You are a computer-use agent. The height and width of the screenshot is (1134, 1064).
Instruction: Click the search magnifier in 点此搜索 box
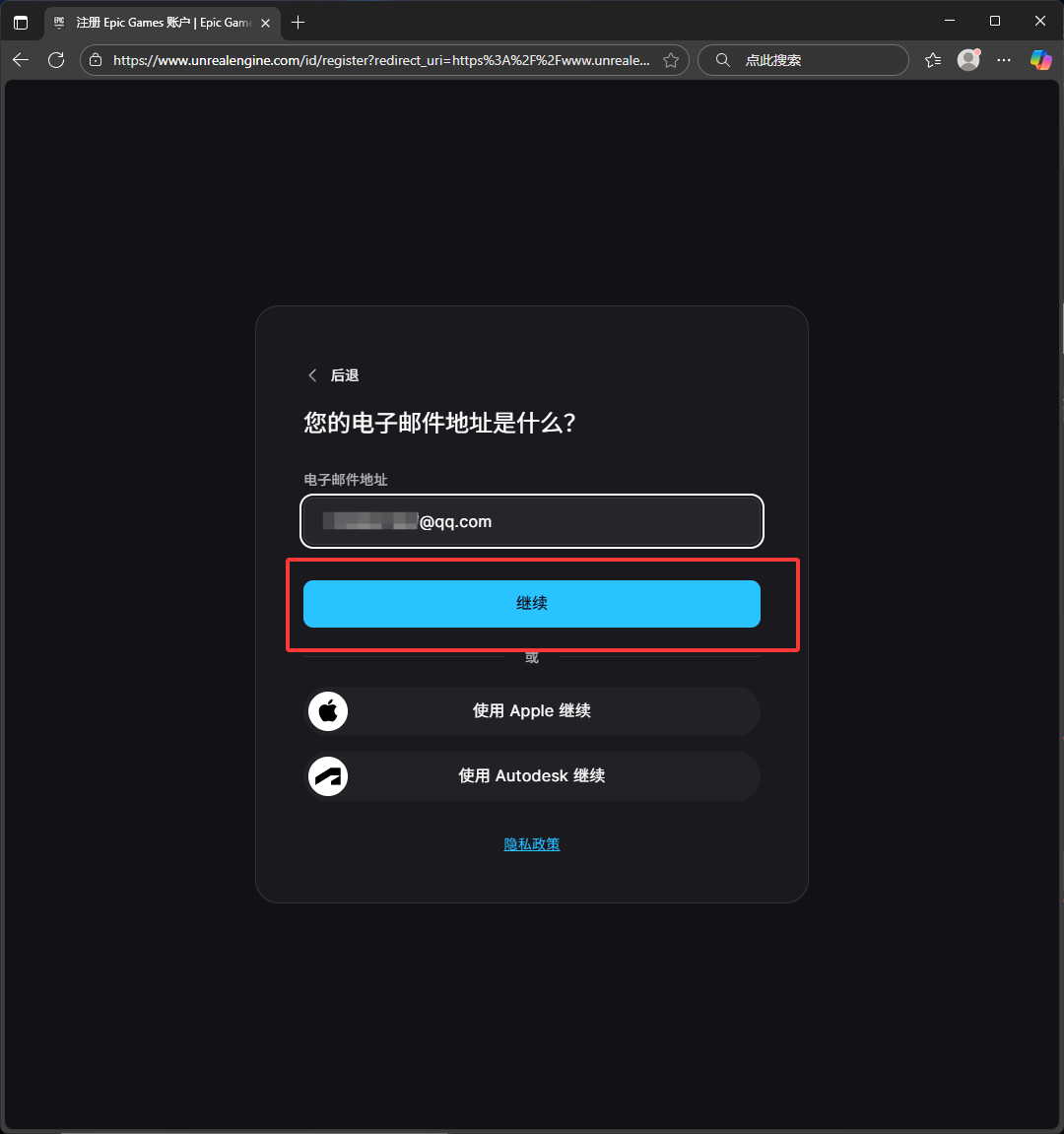(x=722, y=60)
